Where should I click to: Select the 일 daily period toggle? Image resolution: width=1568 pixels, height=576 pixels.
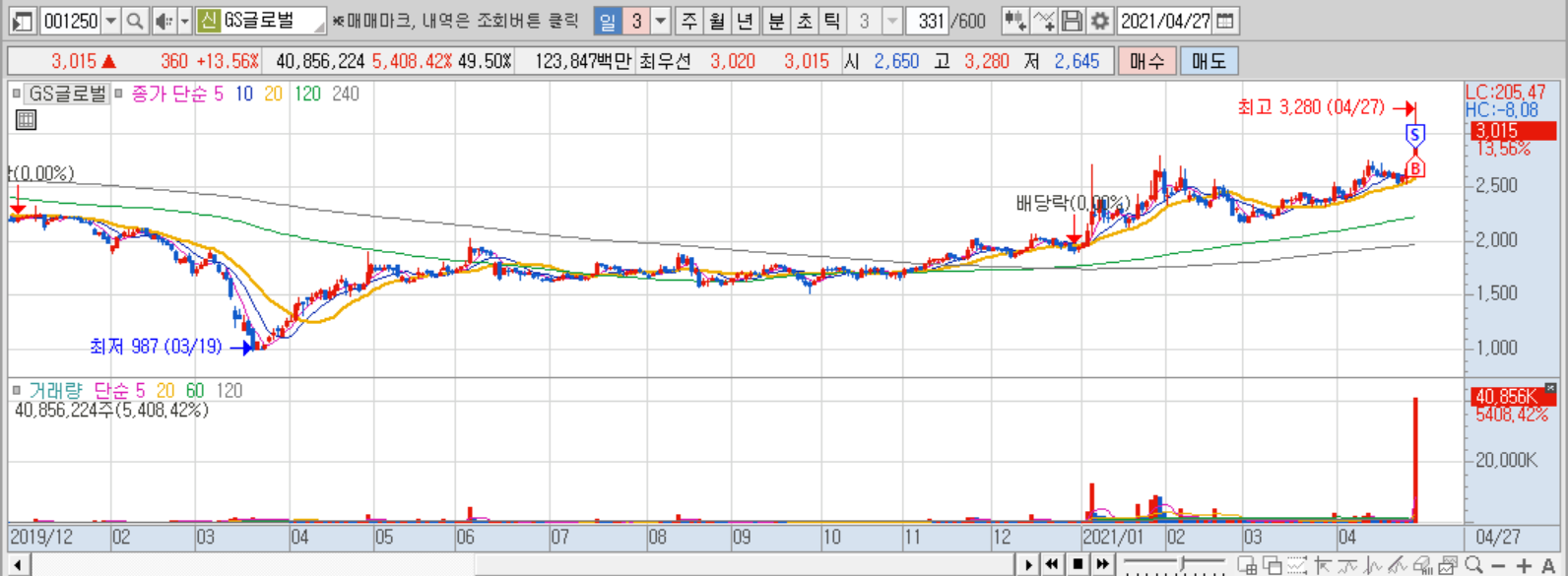click(608, 21)
